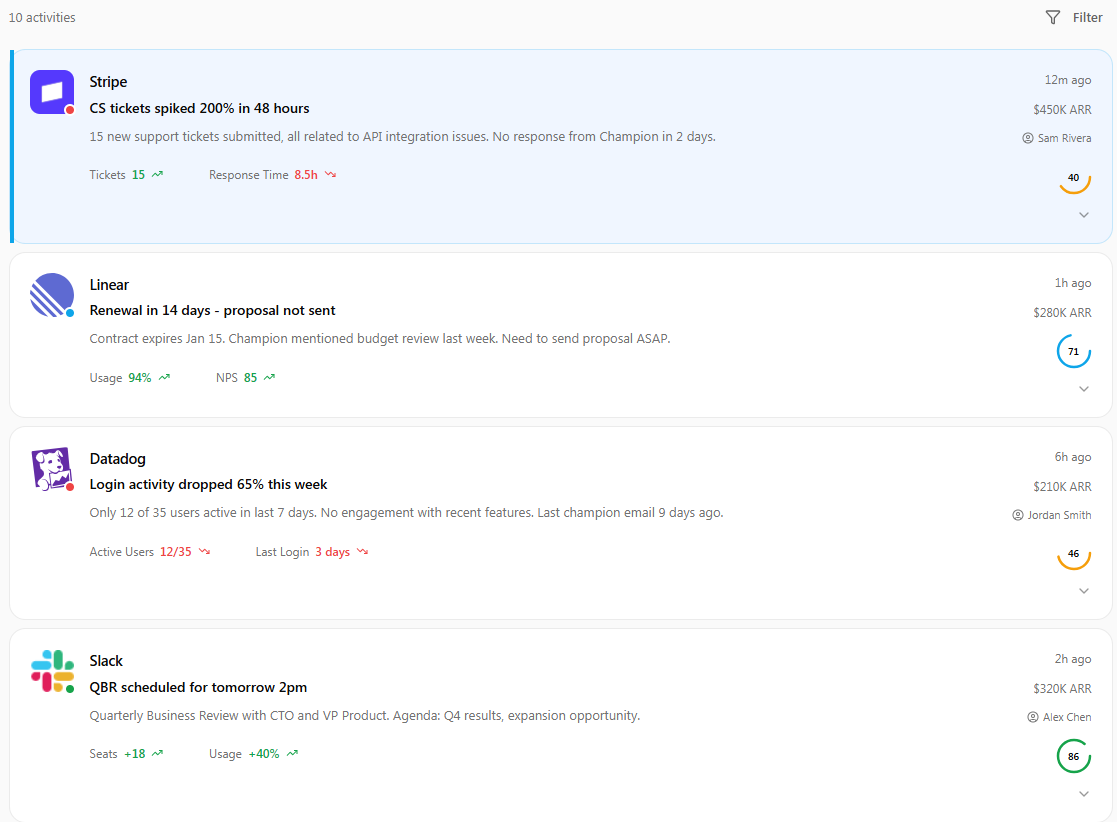This screenshot has height=822, width=1117.
Task: Click the funnel Filter icon
Action: (x=1052, y=17)
